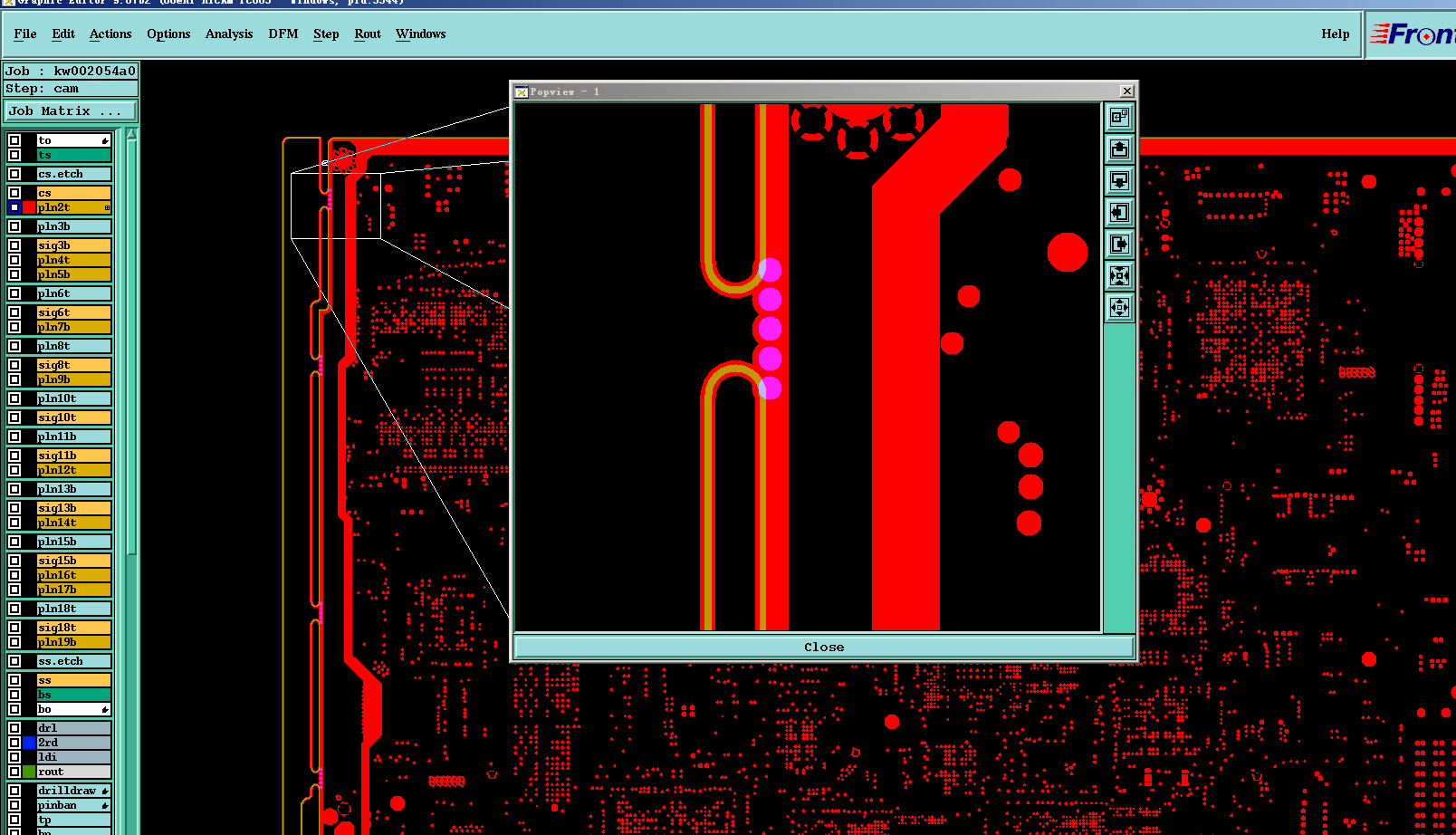Open the Help menu

pos(1335,34)
